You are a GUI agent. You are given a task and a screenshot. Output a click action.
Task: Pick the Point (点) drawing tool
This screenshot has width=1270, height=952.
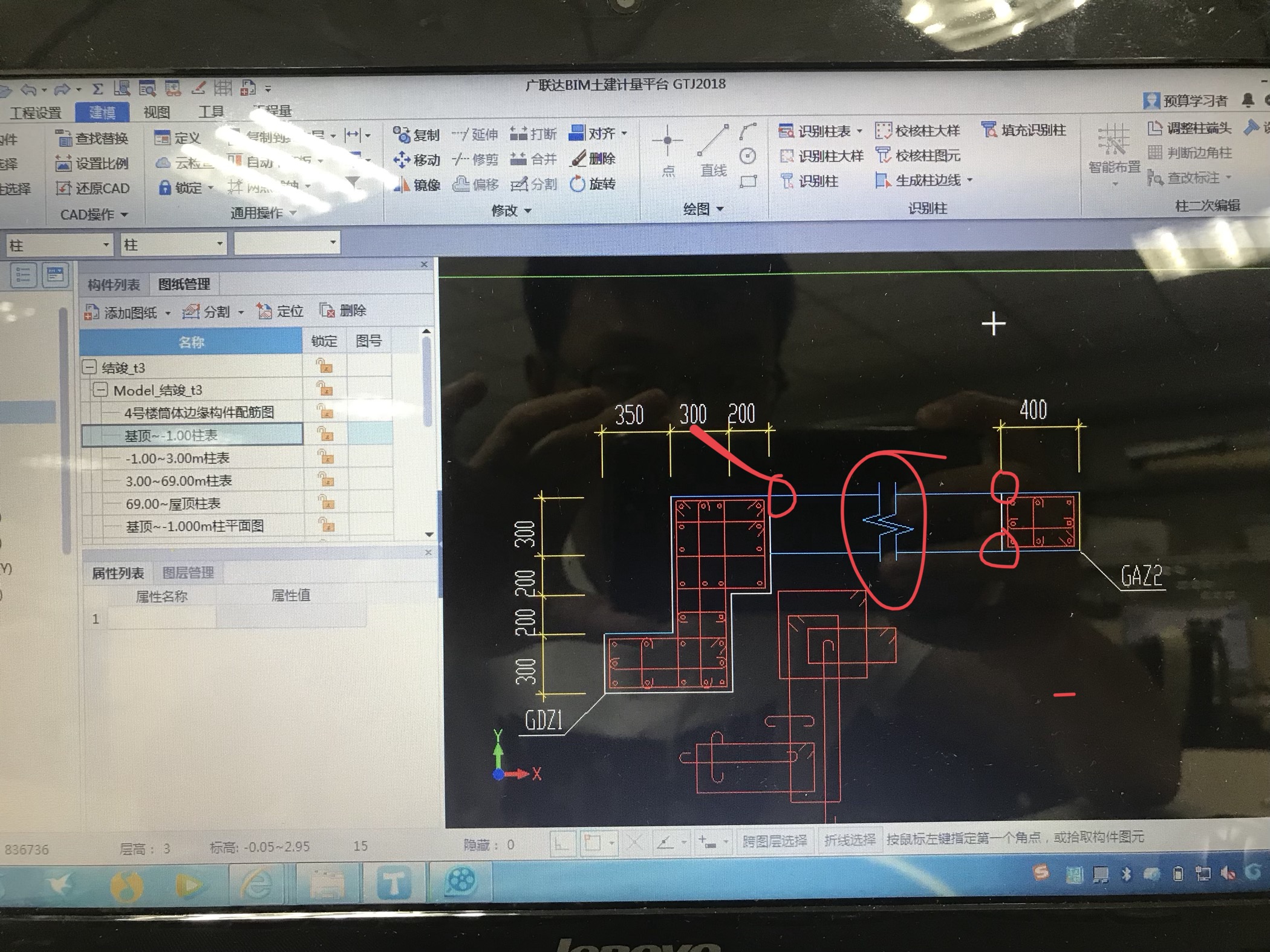point(668,151)
